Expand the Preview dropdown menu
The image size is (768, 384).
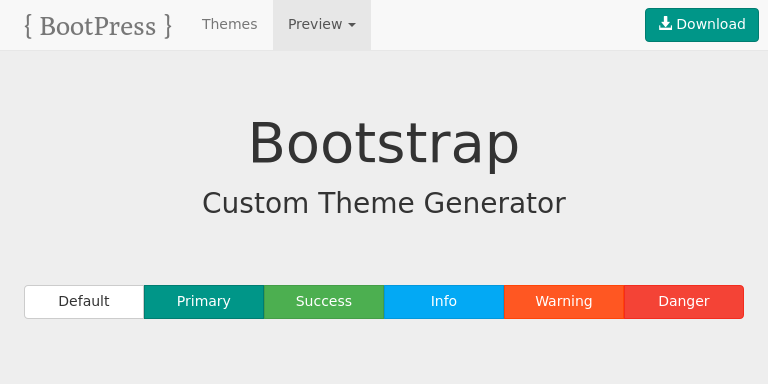coord(322,25)
